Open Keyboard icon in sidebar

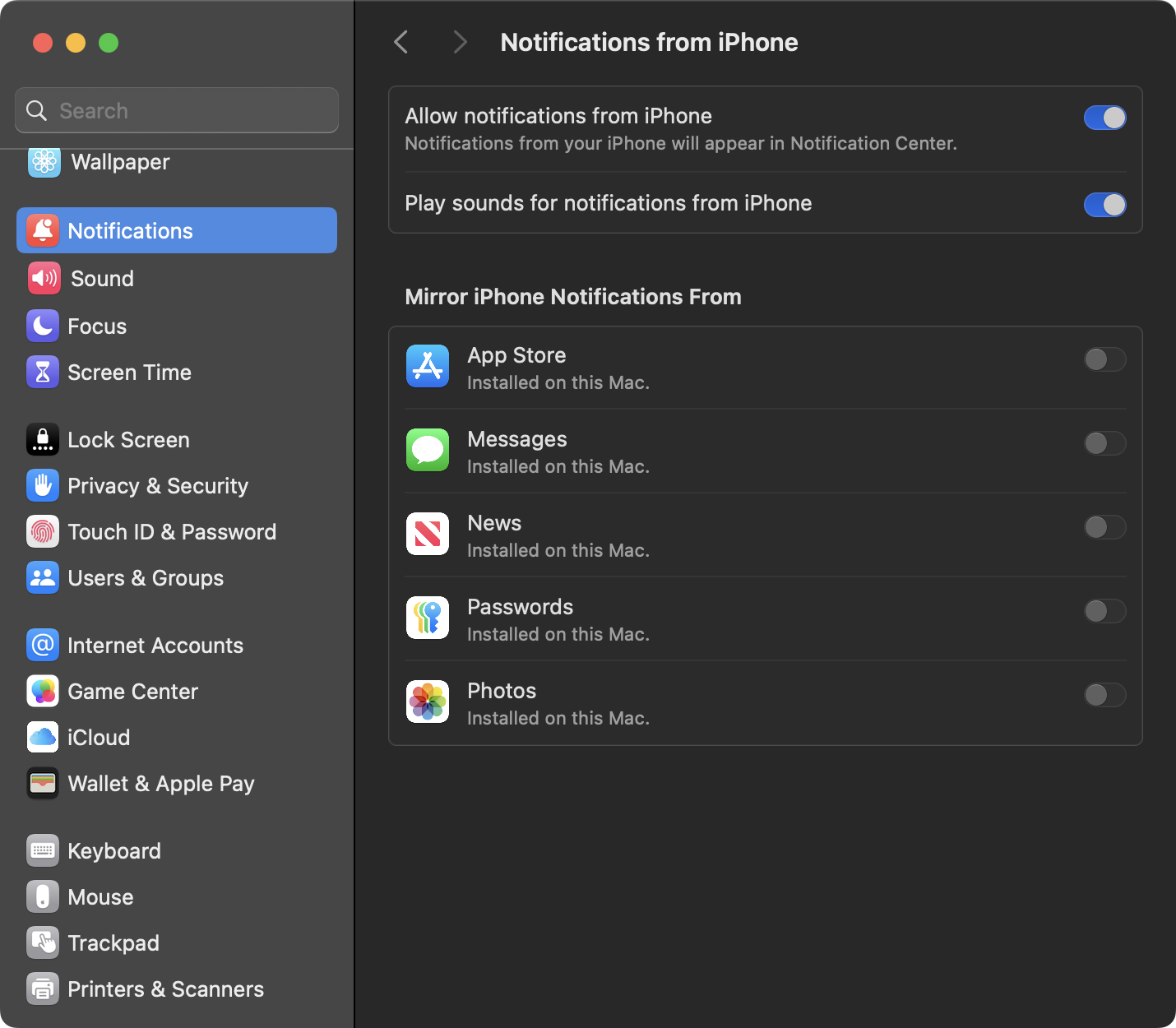pos(43,850)
